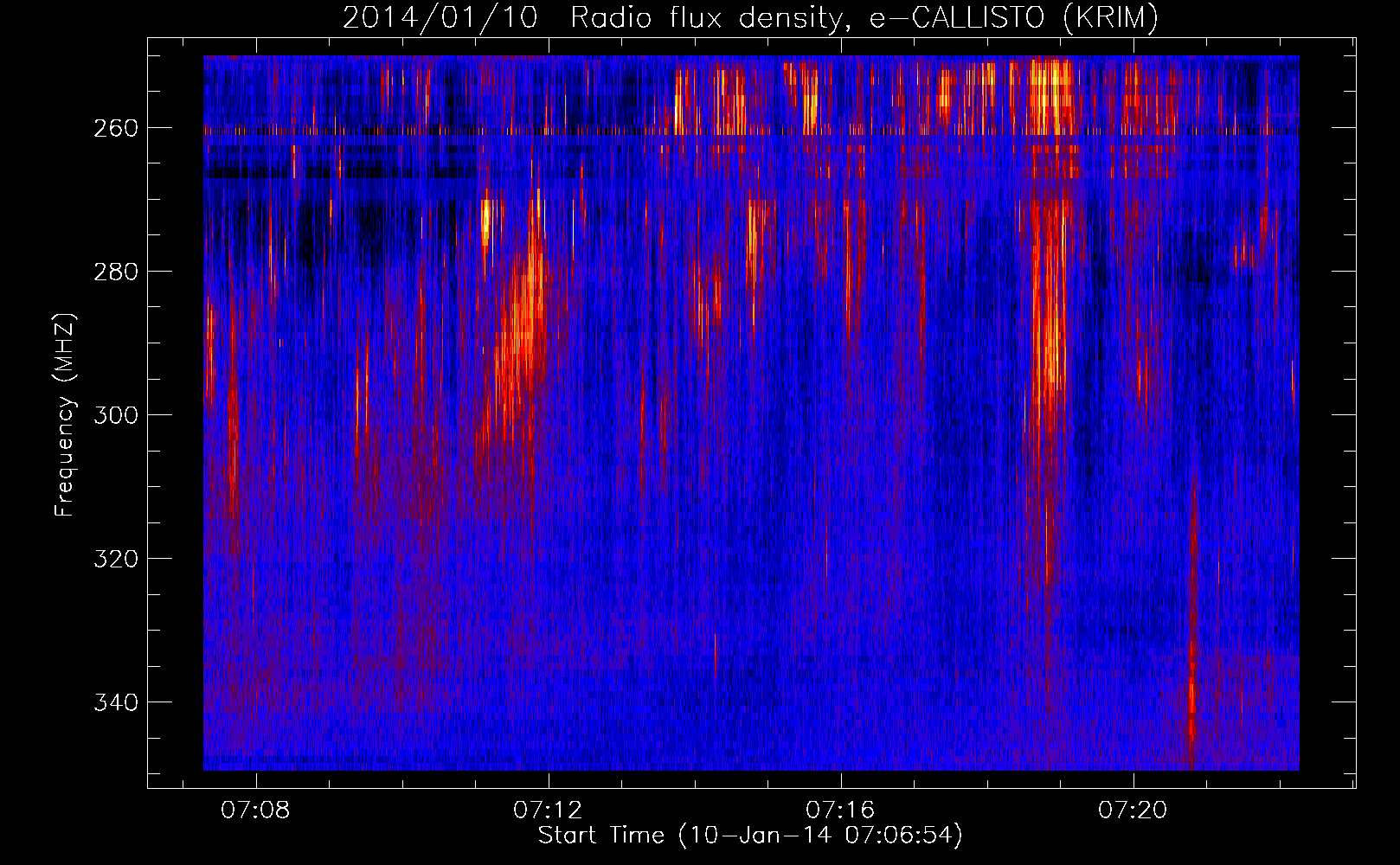The height and width of the screenshot is (865, 1400).
Task: Click the 07:16 time tick label
Action: coord(841,811)
